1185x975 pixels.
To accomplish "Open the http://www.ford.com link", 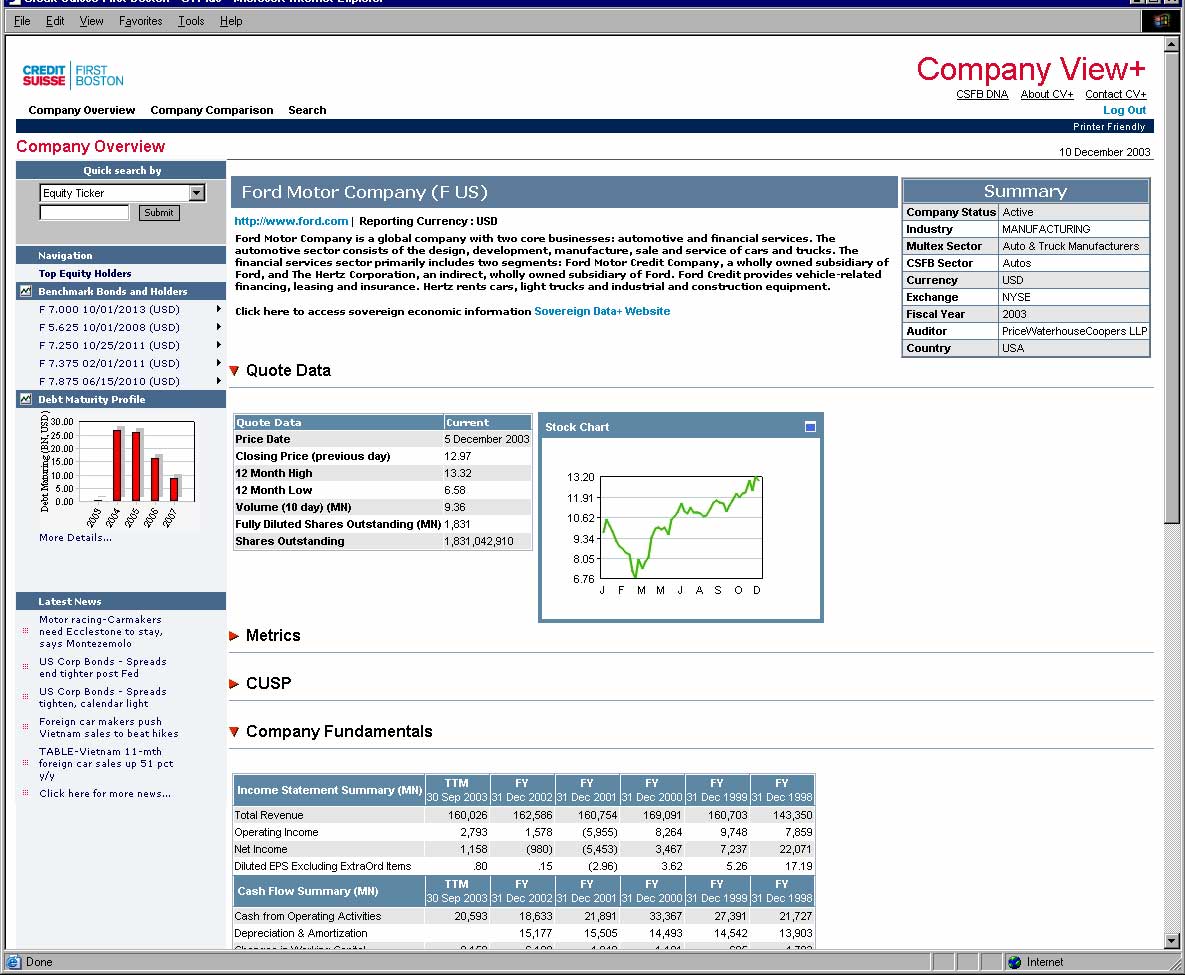I will point(291,221).
